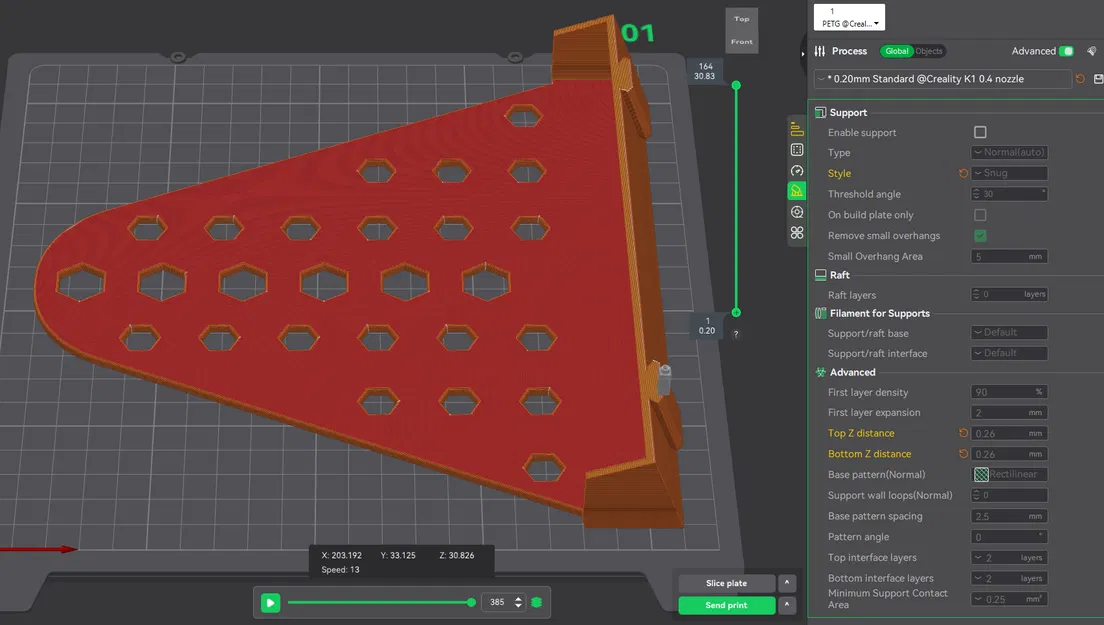Open the PETG filament dropdown
The image size is (1104, 625).
[849, 18]
